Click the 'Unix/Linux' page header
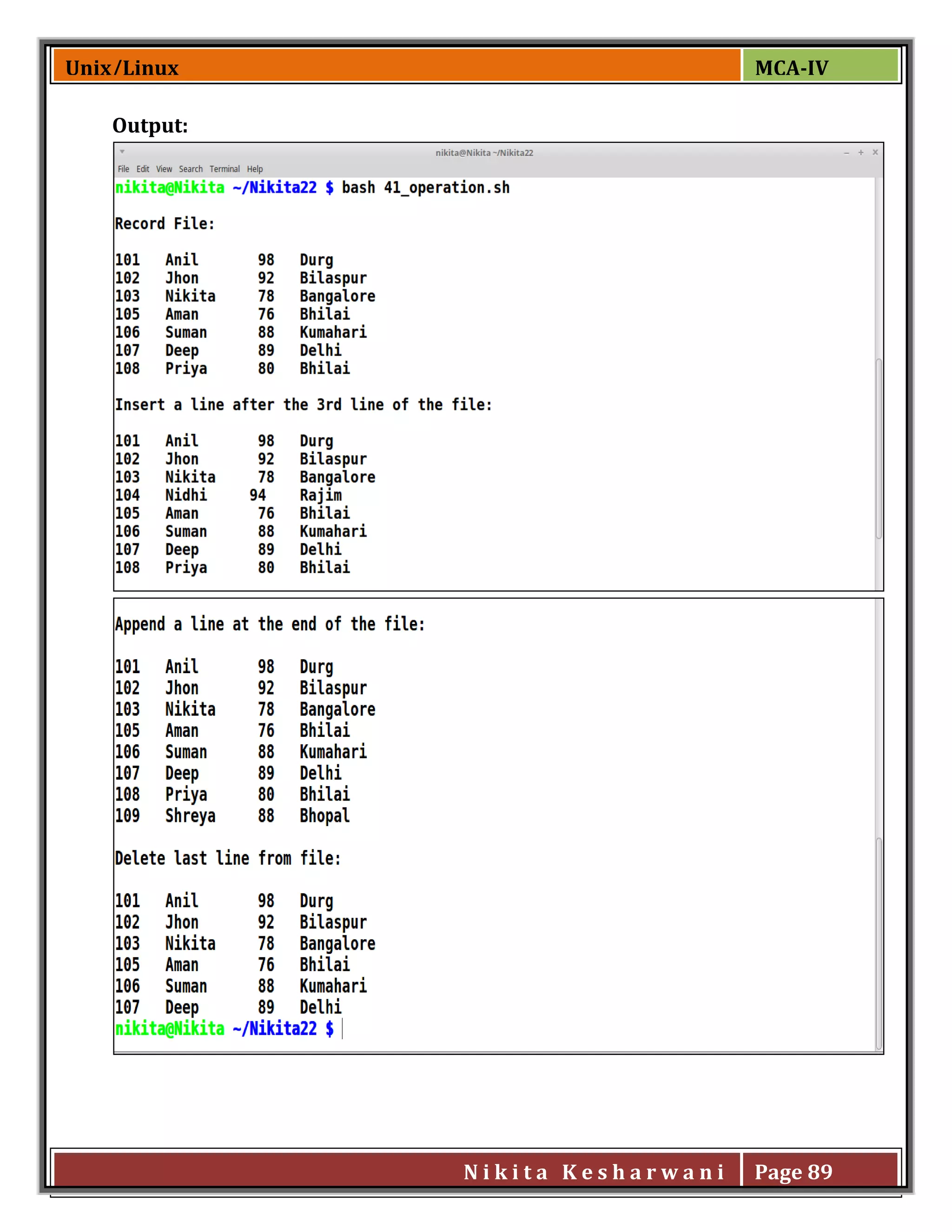This screenshot has width=952, height=1232. click(x=122, y=68)
